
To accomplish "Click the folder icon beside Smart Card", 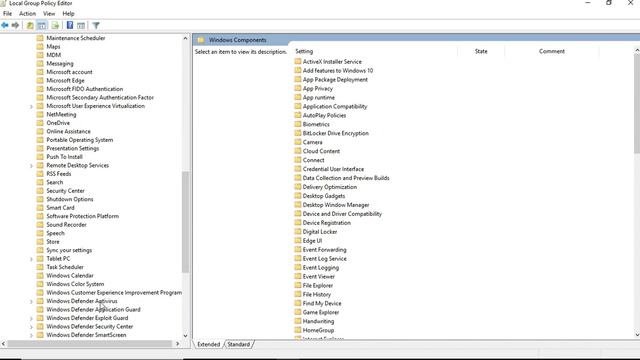I will click(x=40, y=208).
